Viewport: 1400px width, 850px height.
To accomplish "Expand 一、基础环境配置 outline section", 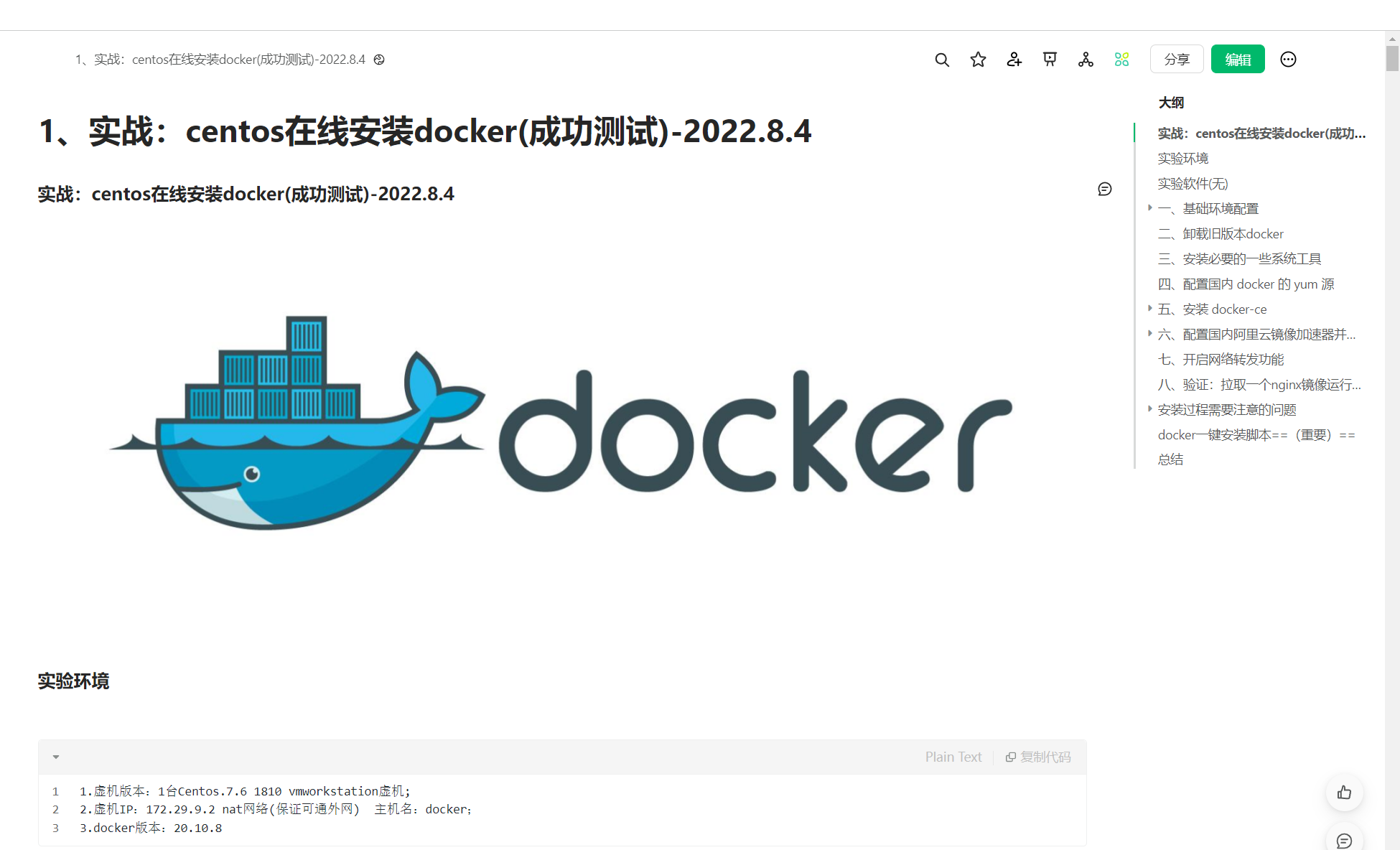I will 1149,207.
